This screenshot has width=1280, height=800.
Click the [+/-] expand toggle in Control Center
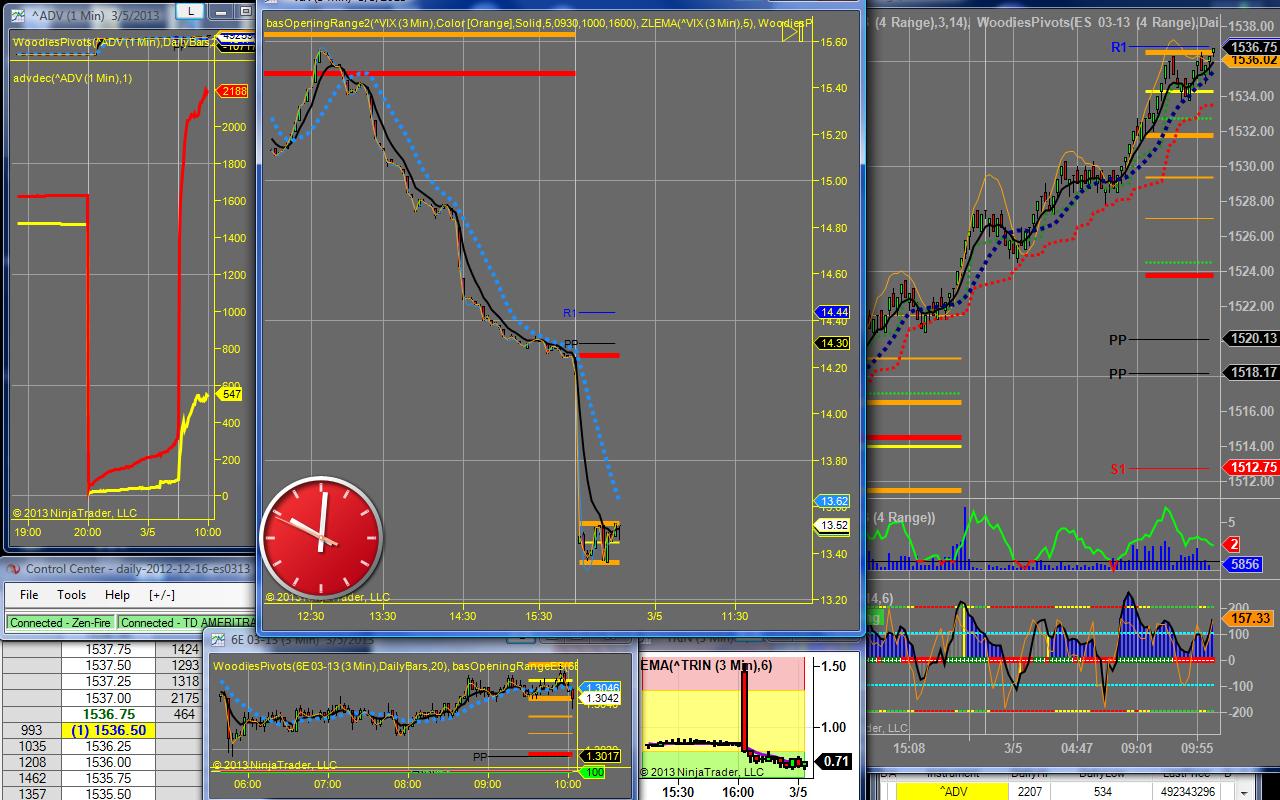click(x=162, y=594)
